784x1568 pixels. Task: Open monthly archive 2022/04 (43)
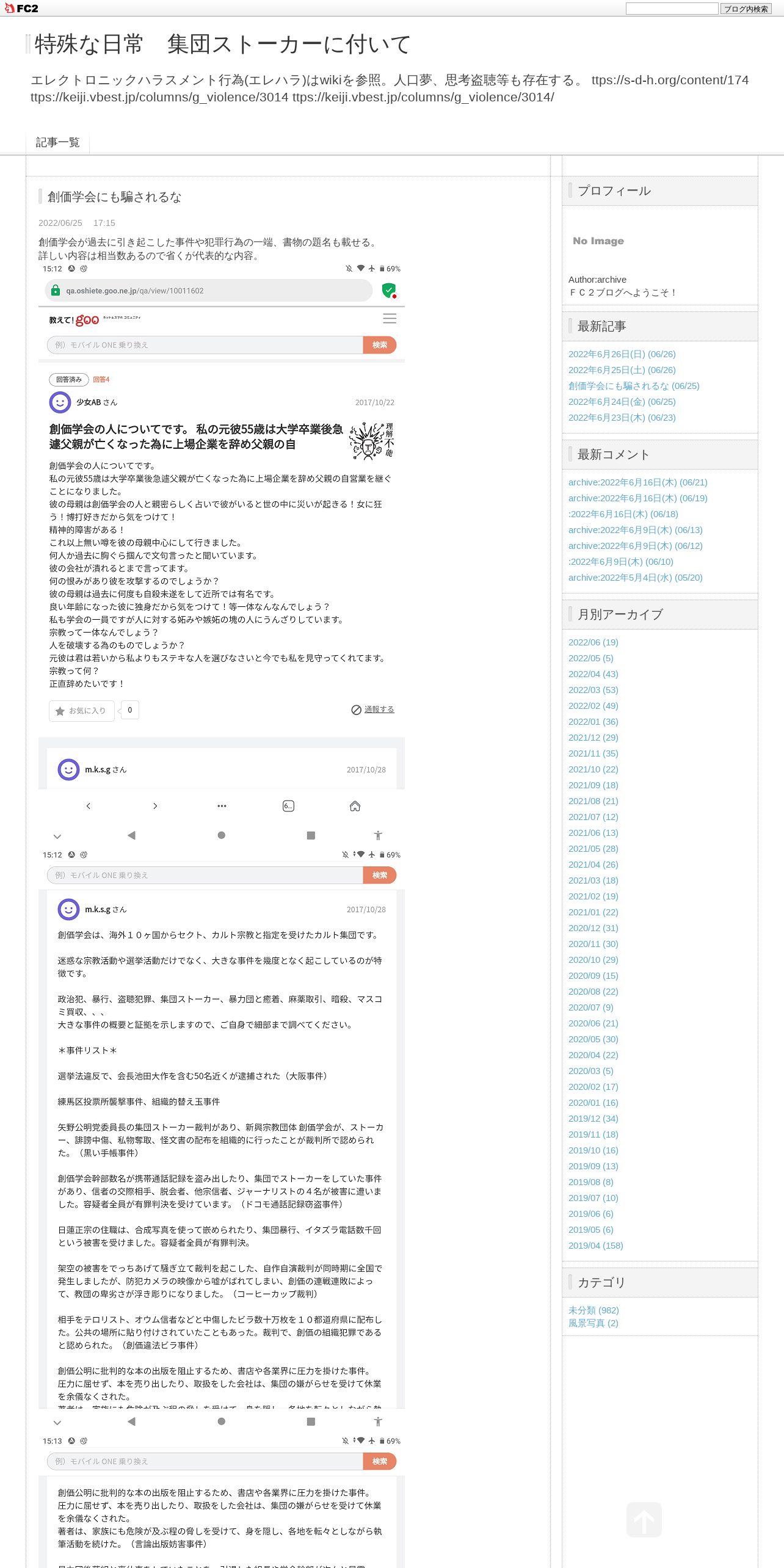tap(593, 674)
